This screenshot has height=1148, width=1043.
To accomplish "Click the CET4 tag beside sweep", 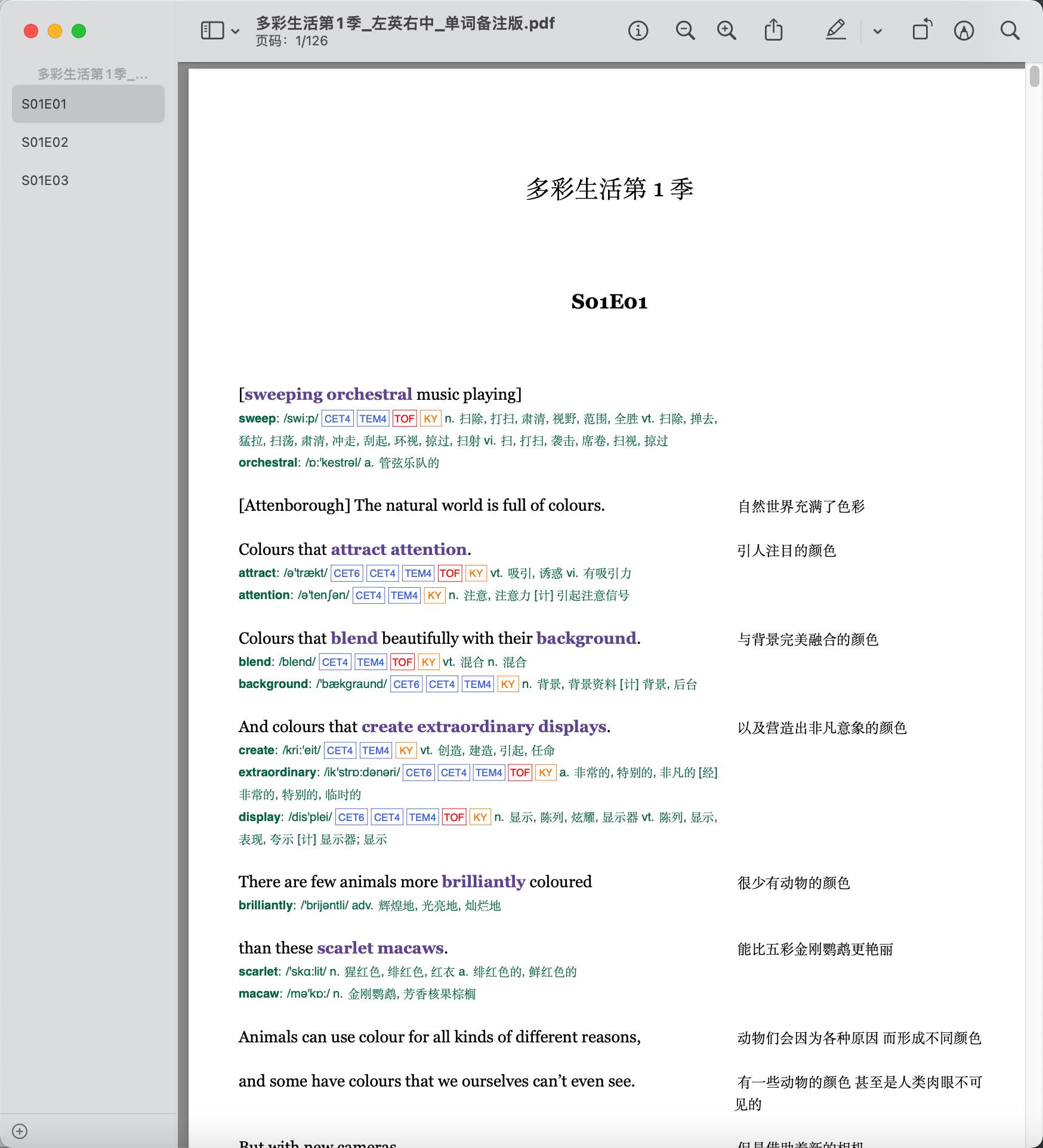I will coord(338,418).
